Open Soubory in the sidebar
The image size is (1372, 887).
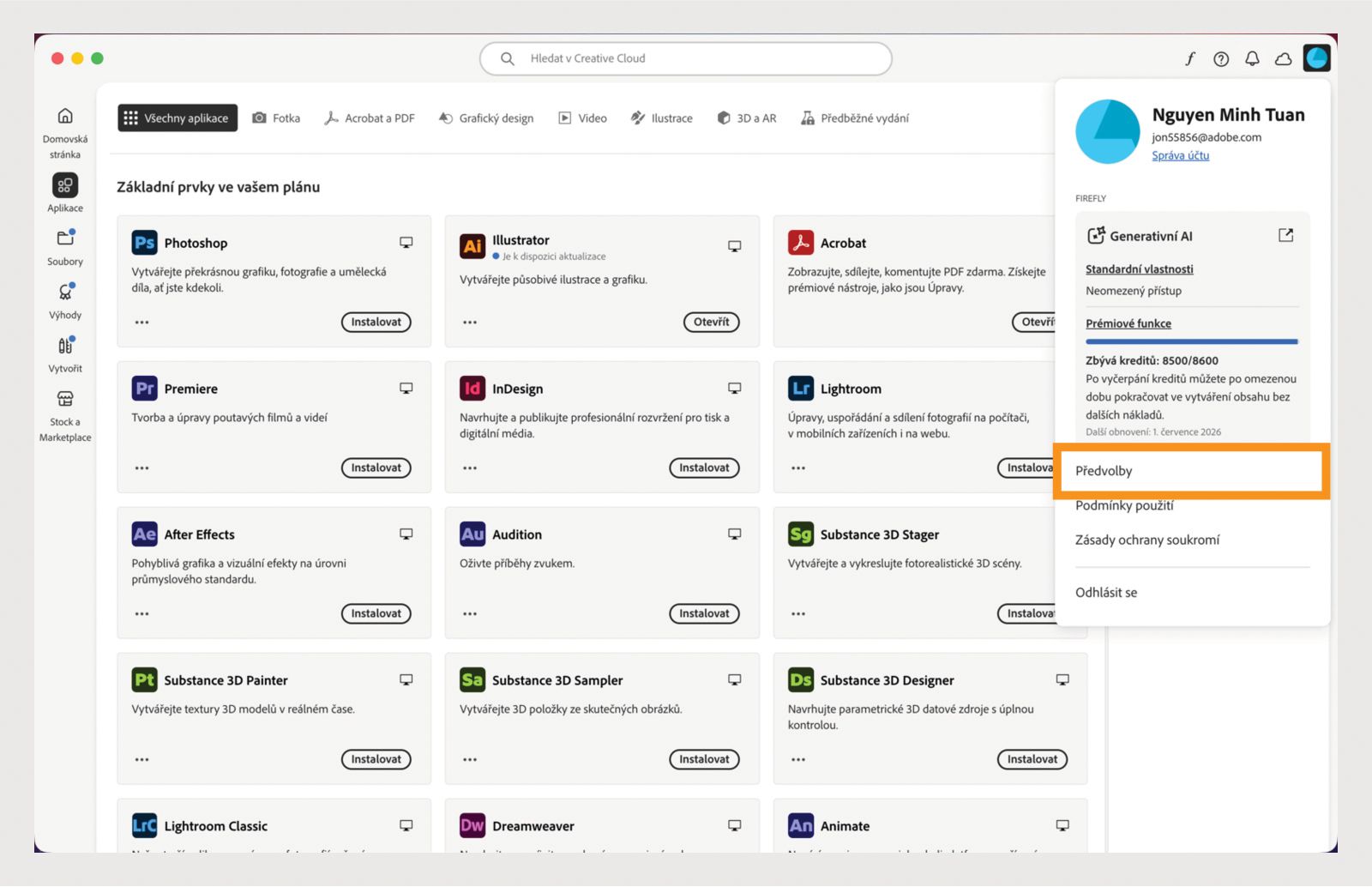(65, 247)
